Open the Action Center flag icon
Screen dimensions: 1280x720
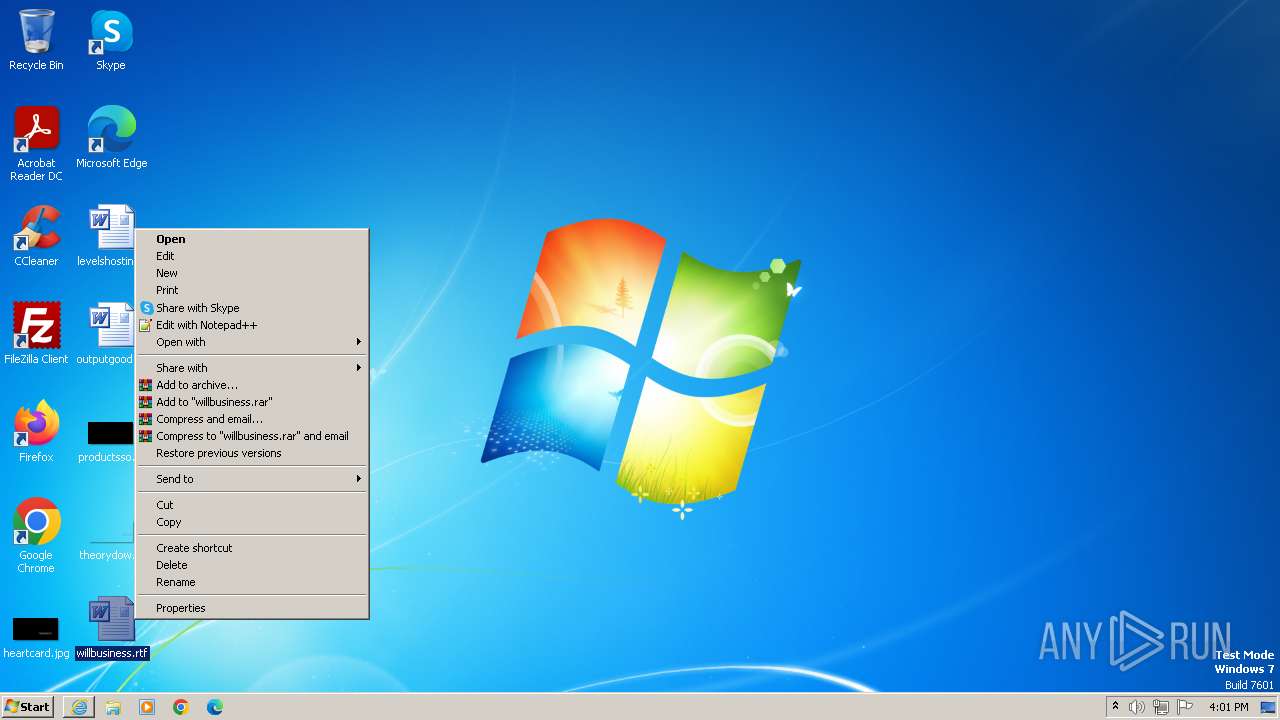coord(1185,707)
